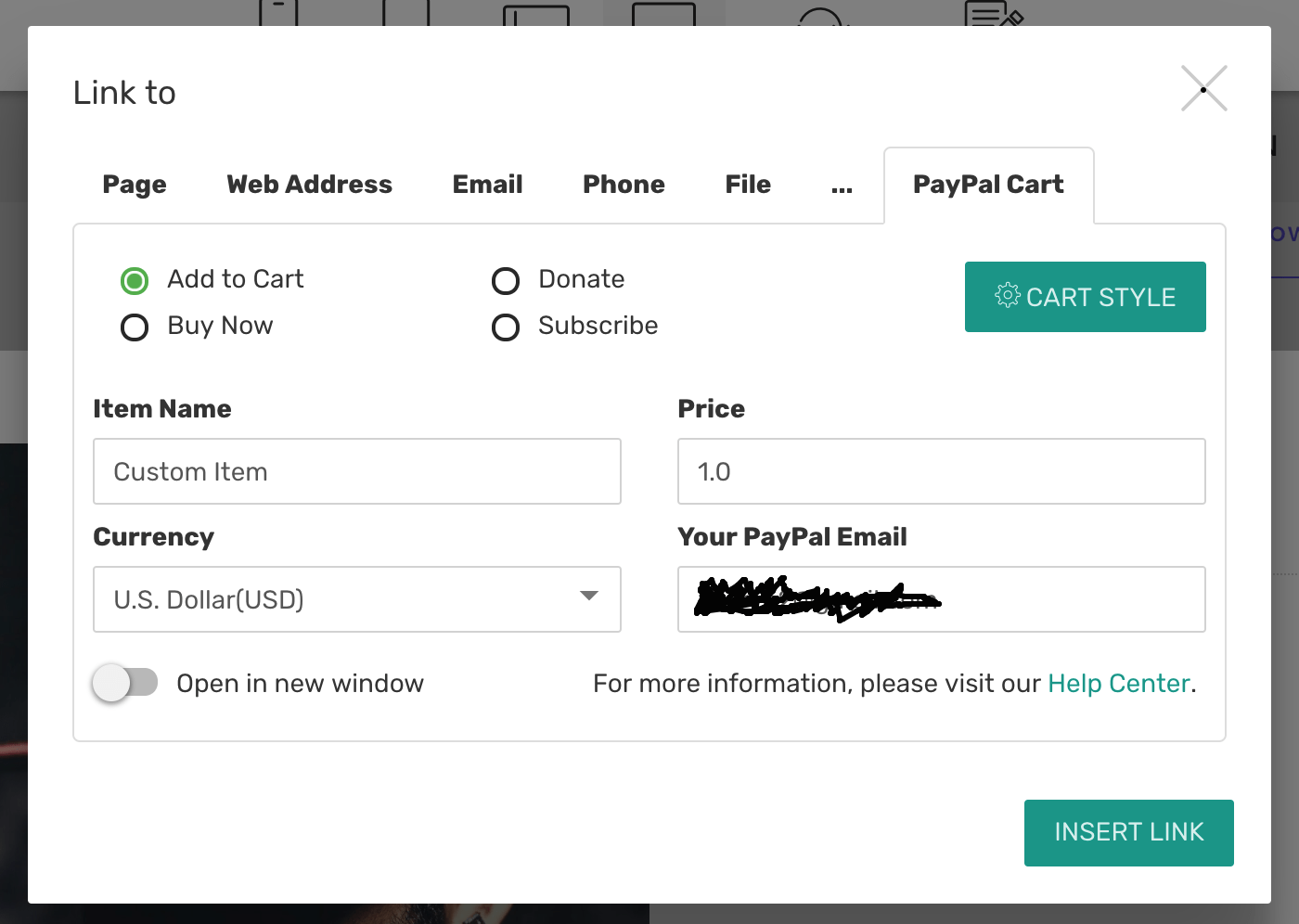Open the Email link tab
The width and height of the screenshot is (1299, 924).
coord(487,185)
